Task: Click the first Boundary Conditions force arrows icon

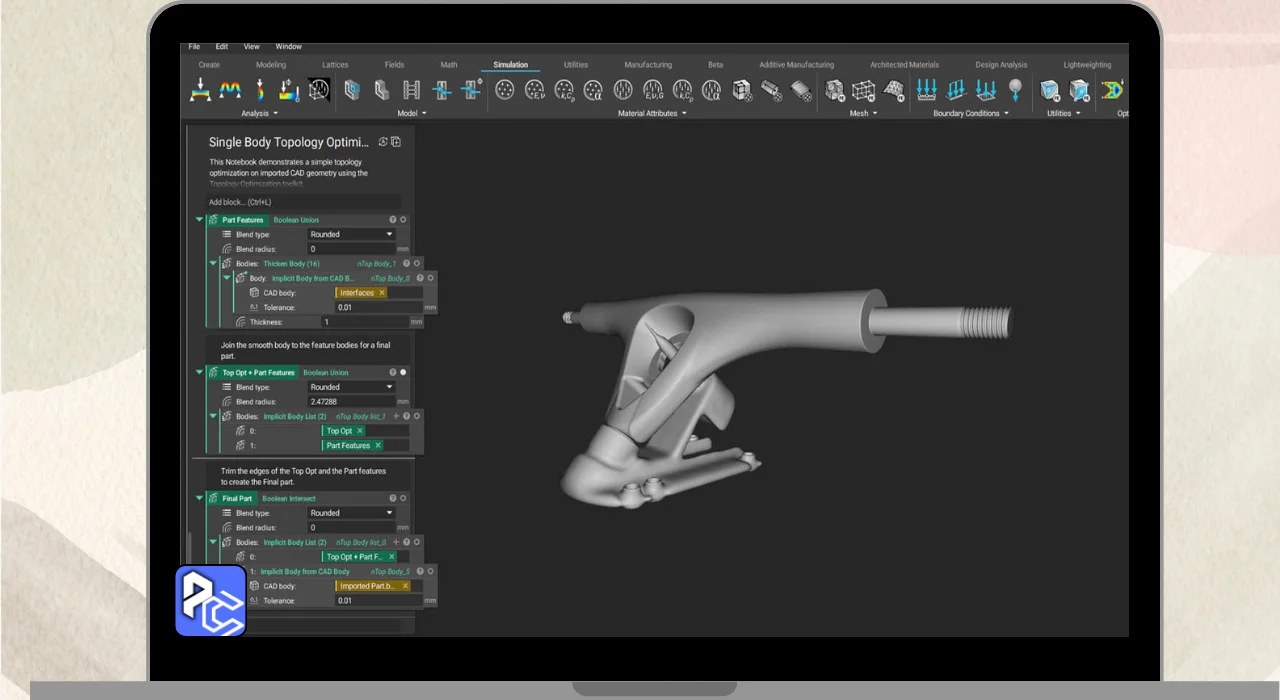Action: 927,90
